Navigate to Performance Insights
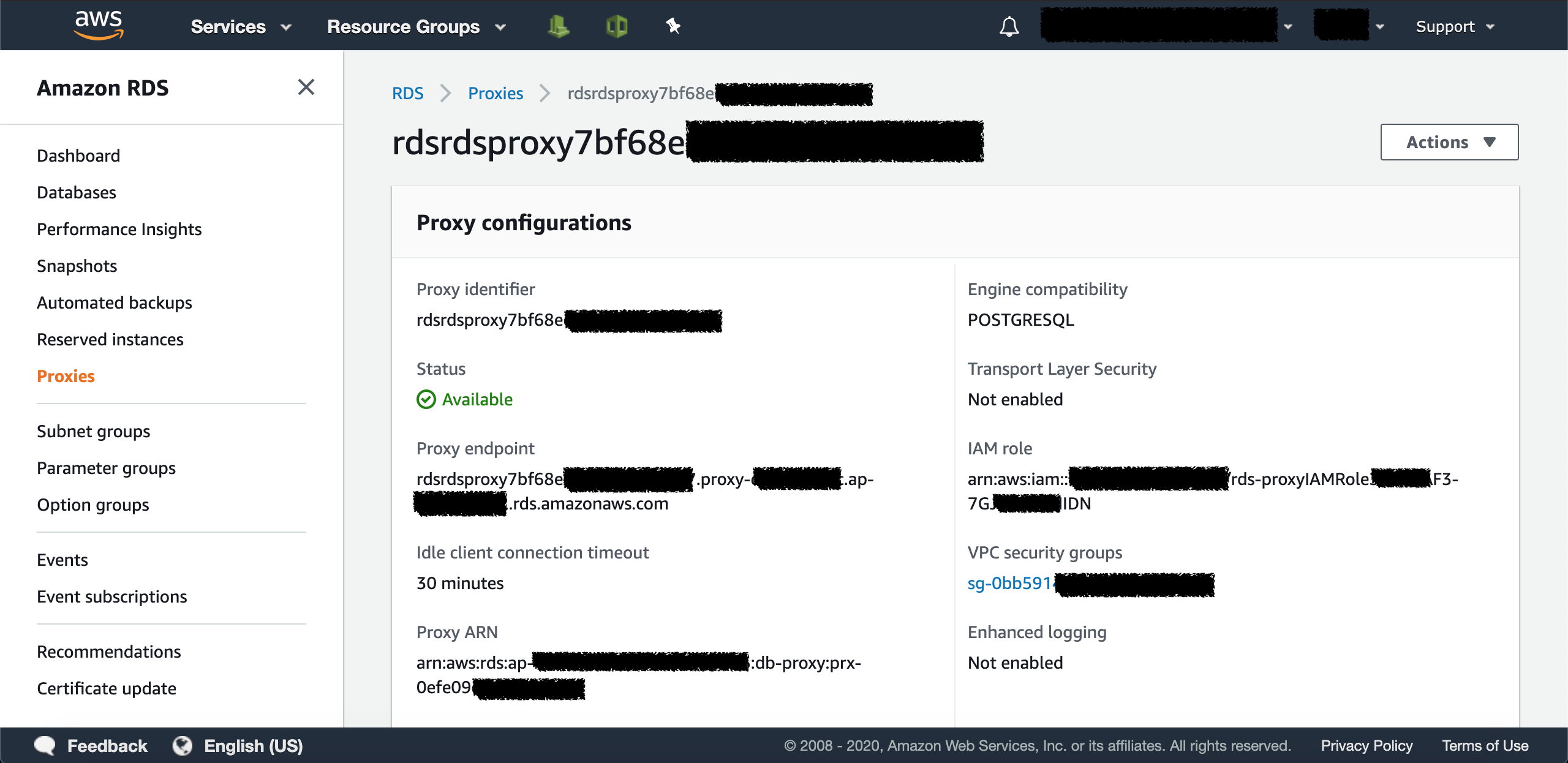 (119, 229)
